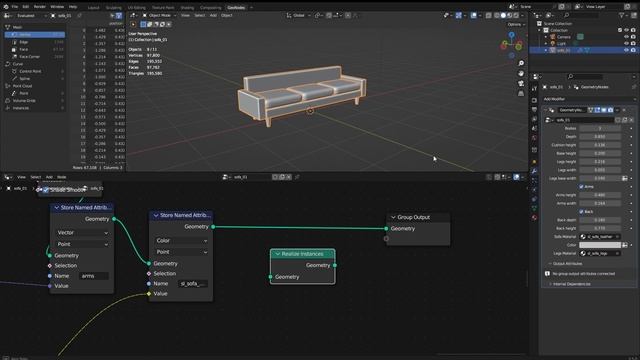Expand the Output Attributes panel
Image resolution: width=640 pixels, height=360 pixels.
(x=567, y=264)
